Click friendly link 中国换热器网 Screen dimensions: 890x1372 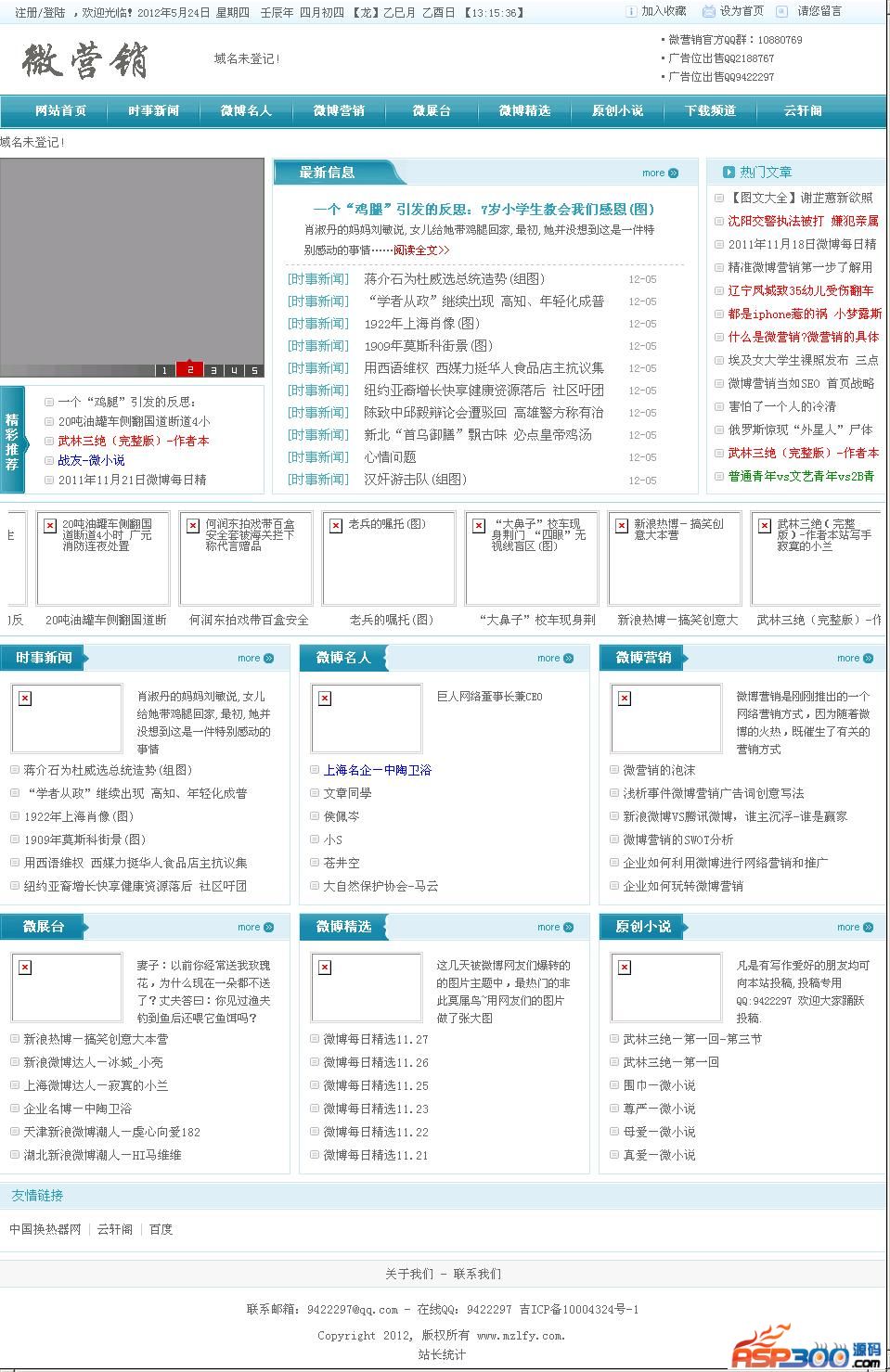(x=45, y=1229)
